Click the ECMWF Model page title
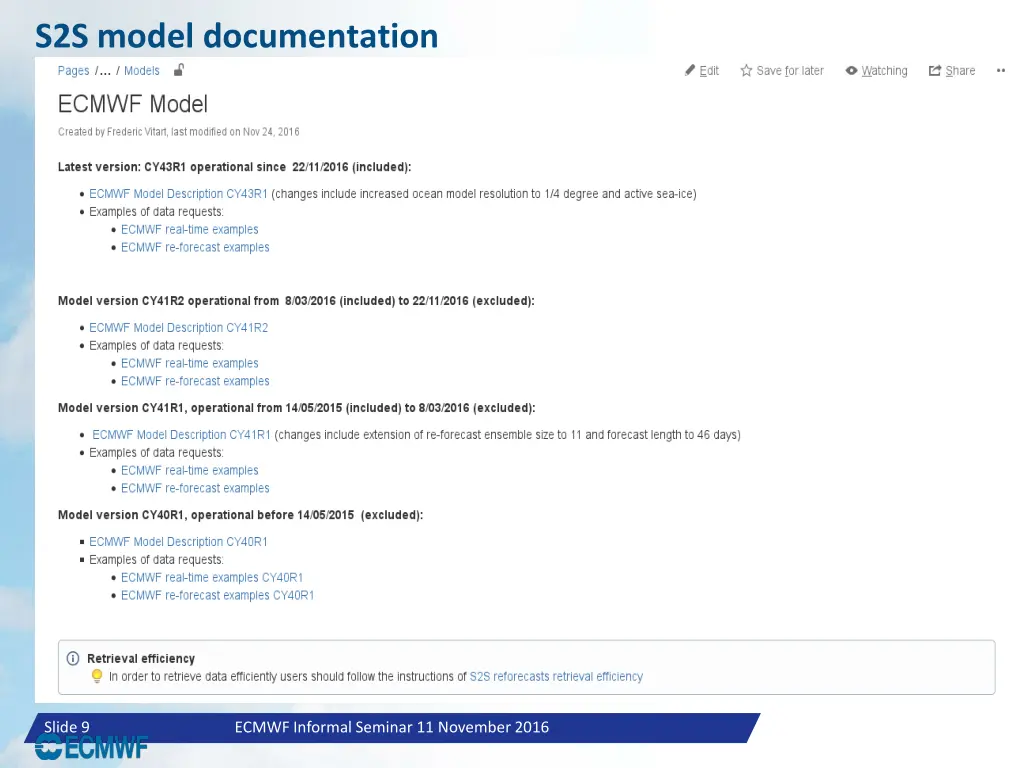The width and height of the screenshot is (1024, 768). click(133, 104)
